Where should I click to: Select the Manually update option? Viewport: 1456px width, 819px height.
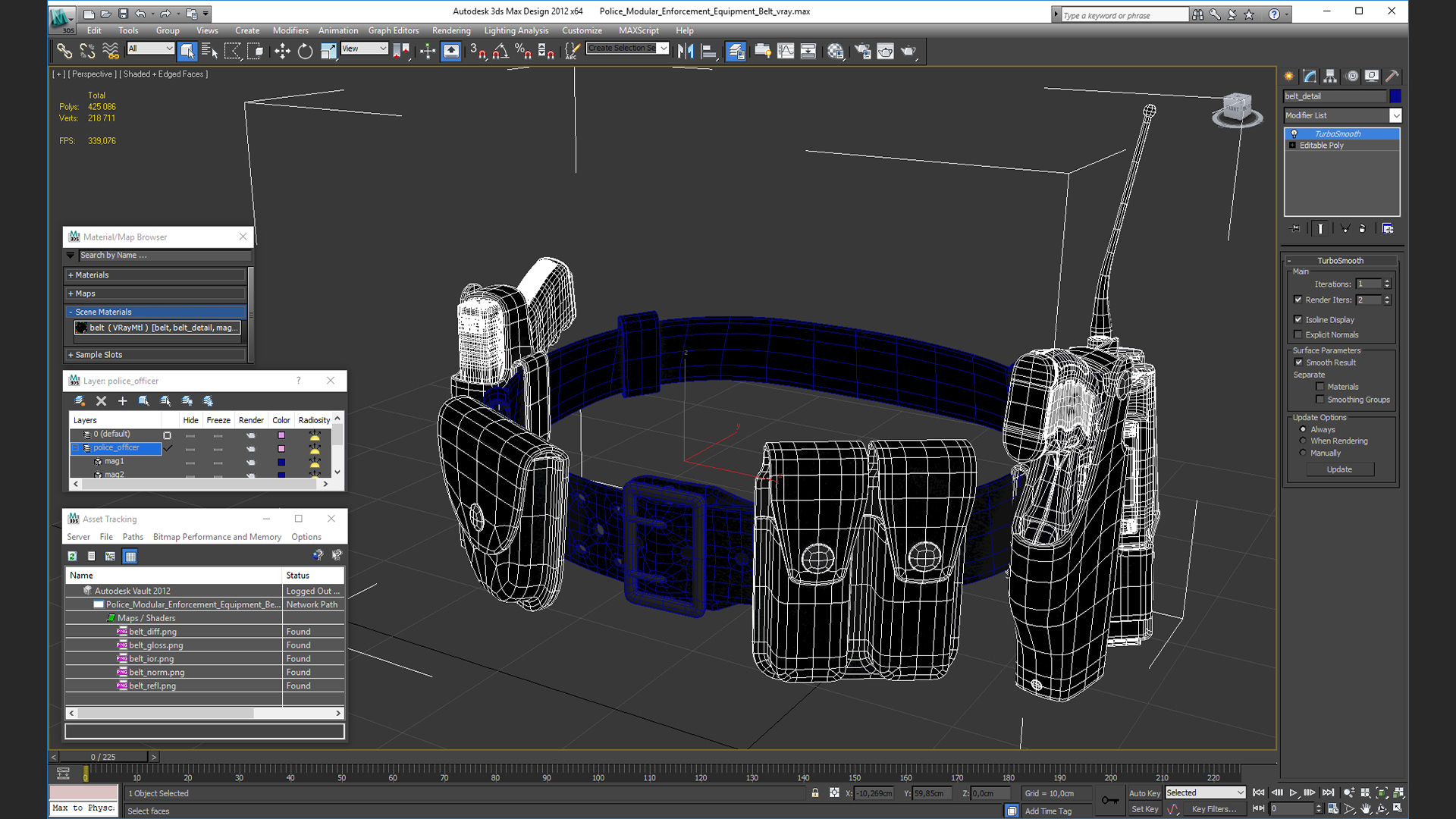click(x=1303, y=453)
